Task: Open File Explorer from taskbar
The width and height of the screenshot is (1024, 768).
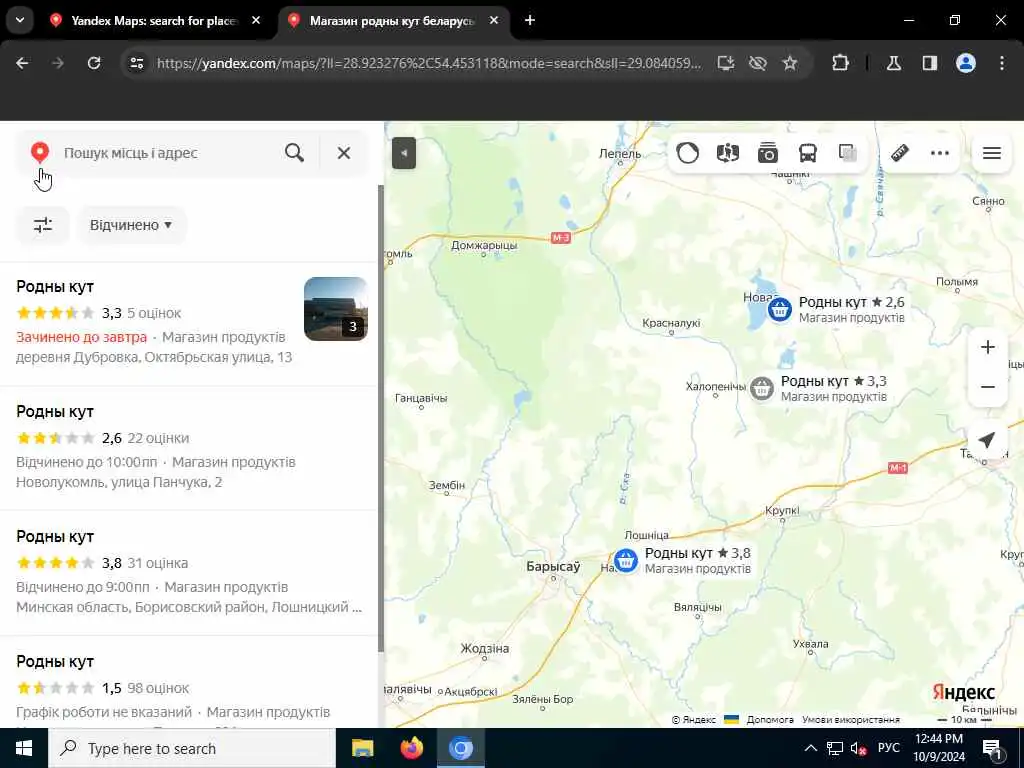Action: coord(362,748)
